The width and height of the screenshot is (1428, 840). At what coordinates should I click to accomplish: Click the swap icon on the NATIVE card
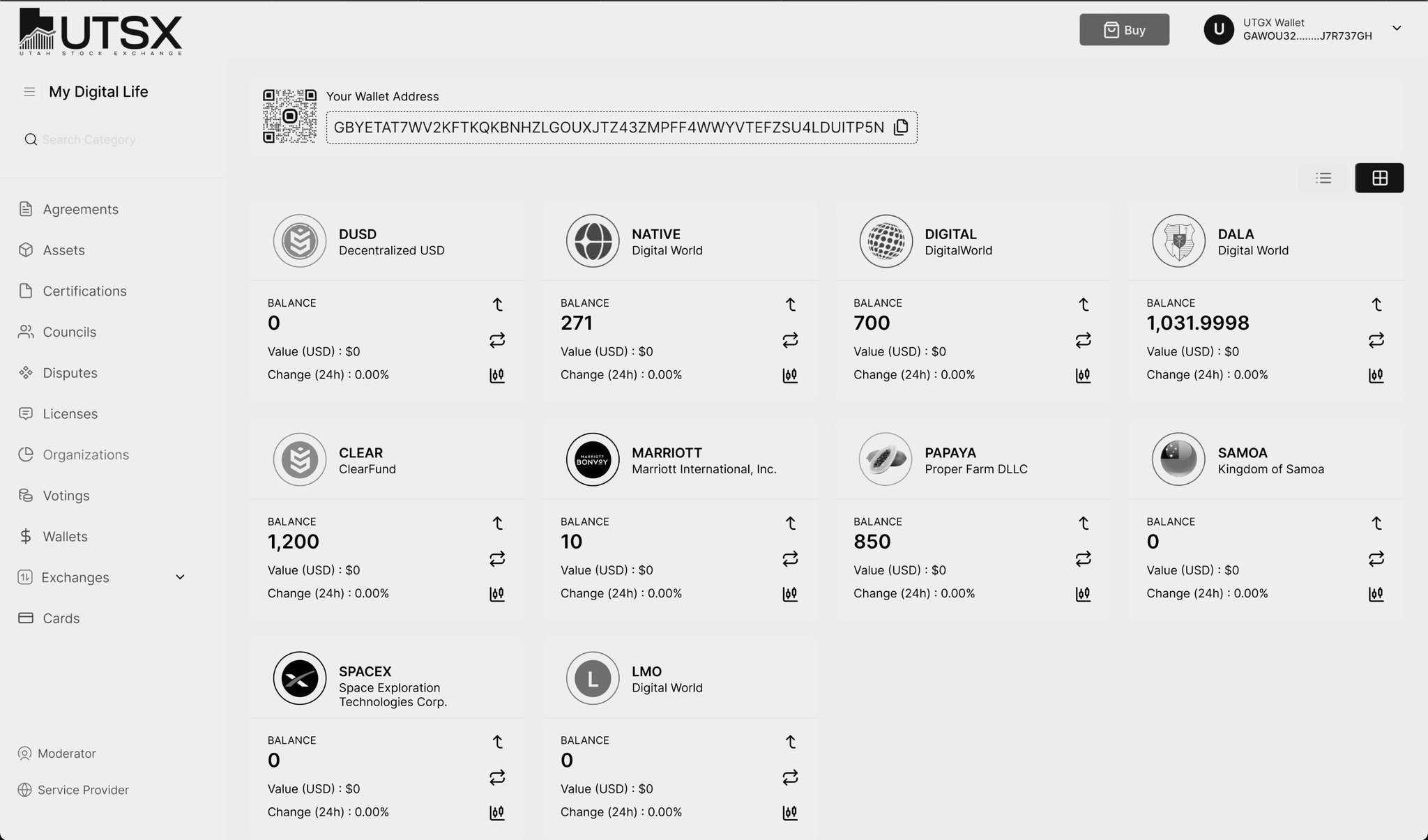(x=790, y=340)
